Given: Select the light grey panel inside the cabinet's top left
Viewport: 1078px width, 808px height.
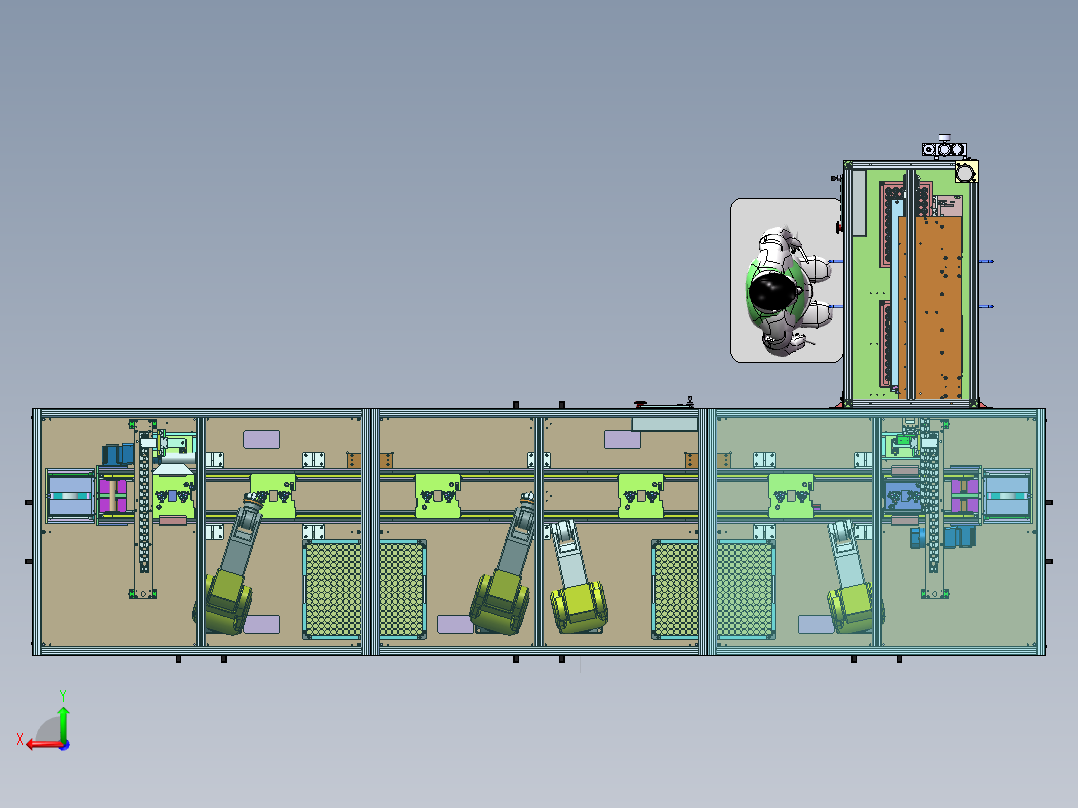Looking at the screenshot, I should click(858, 204).
